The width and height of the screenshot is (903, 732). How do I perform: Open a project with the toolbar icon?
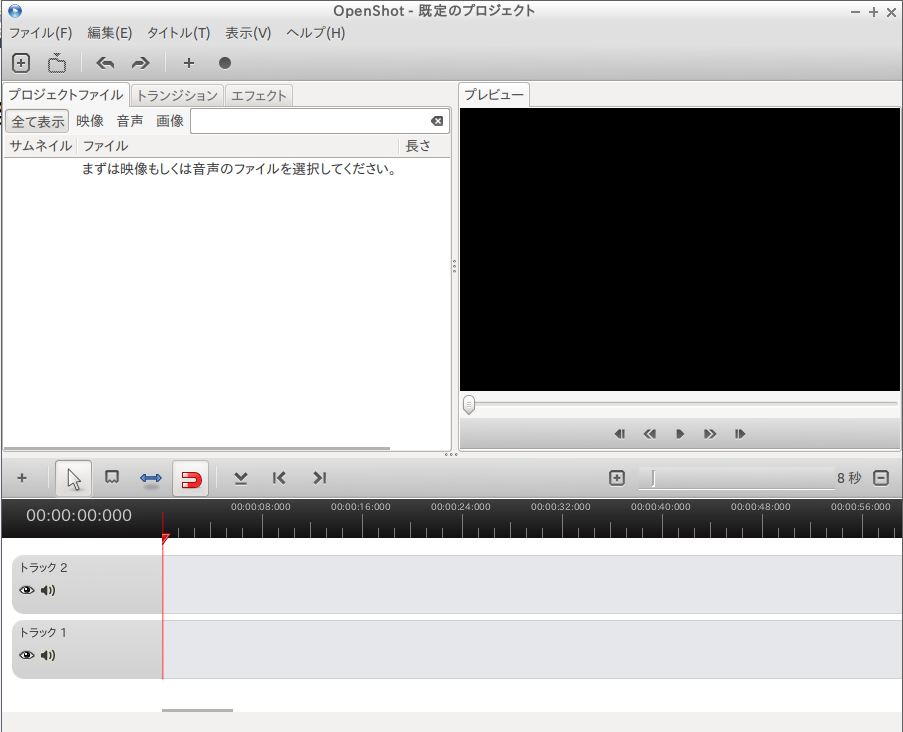56,63
